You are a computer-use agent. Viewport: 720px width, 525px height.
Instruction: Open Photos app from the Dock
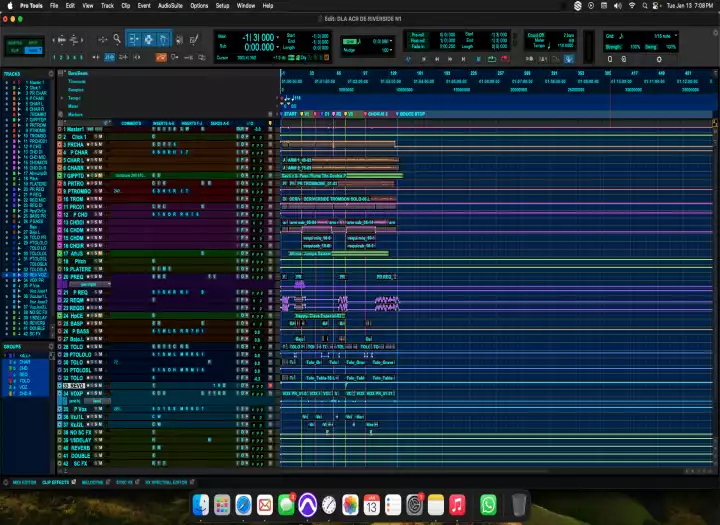point(350,505)
